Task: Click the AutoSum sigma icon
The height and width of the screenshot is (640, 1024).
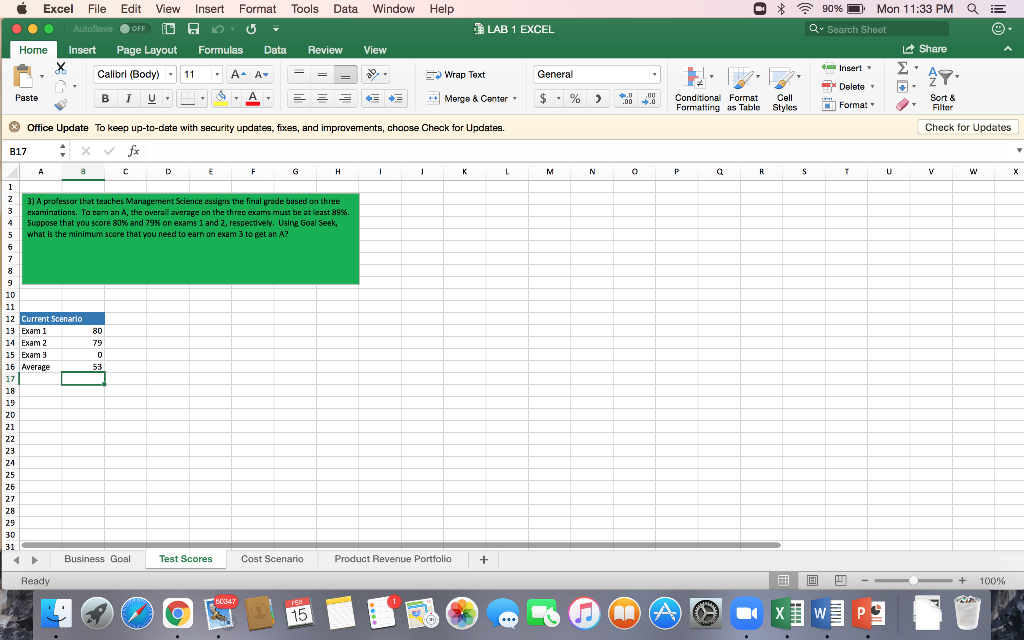Action: (903, 68)
